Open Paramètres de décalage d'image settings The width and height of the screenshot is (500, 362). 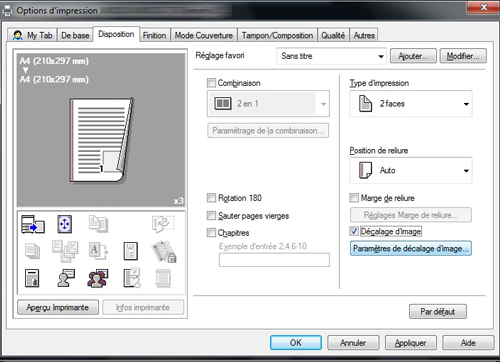tap(411, 249)
